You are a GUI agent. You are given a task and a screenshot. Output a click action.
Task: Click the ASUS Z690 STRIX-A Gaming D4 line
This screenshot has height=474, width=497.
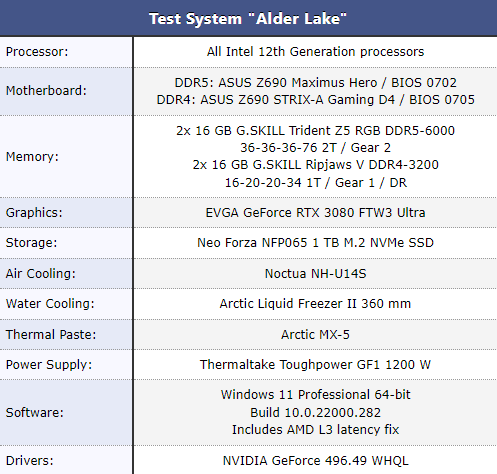coord(315,100)
